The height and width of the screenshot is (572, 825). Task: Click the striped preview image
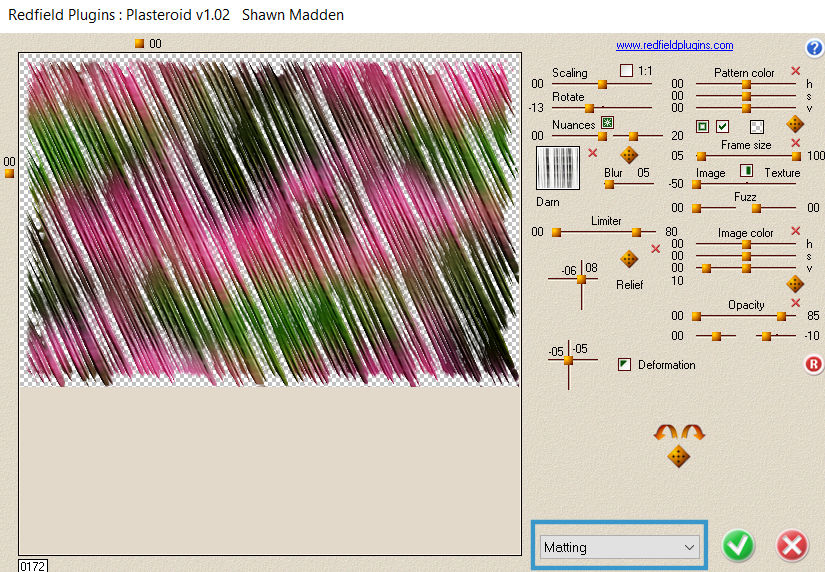point(269,221)
